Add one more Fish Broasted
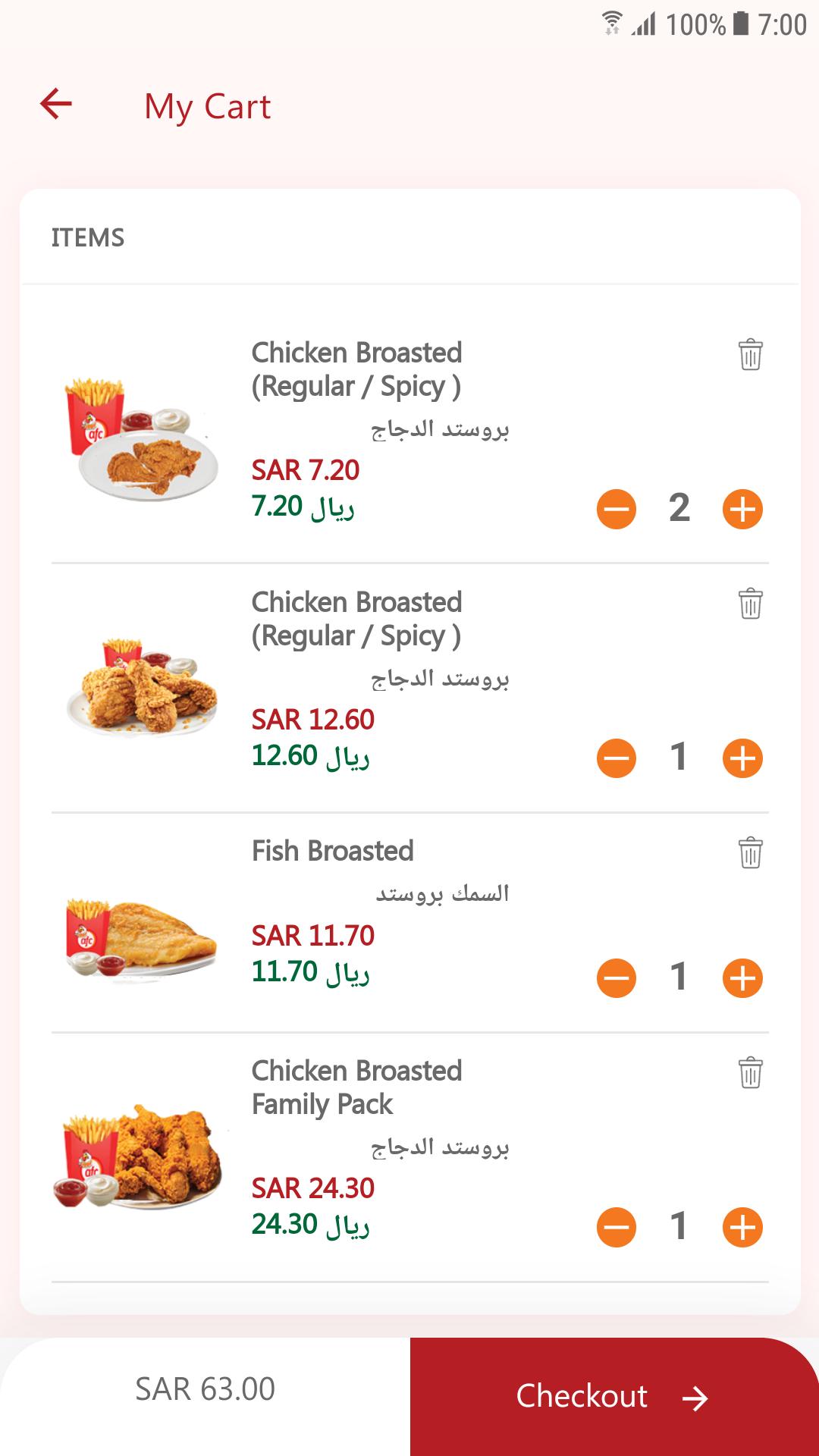The height and width of the screenshot is (1456, 819). 742,978
